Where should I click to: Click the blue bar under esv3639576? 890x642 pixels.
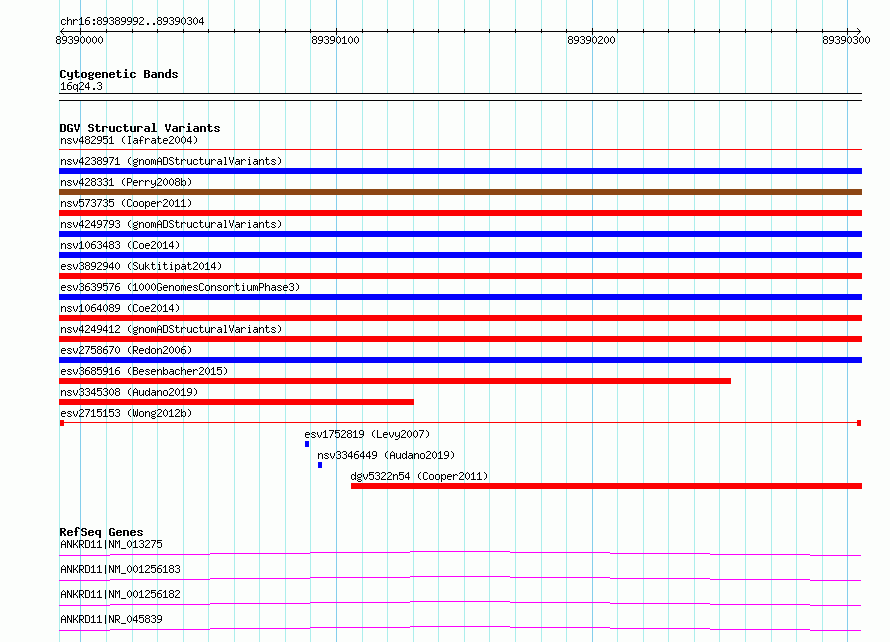coord(460,297)
